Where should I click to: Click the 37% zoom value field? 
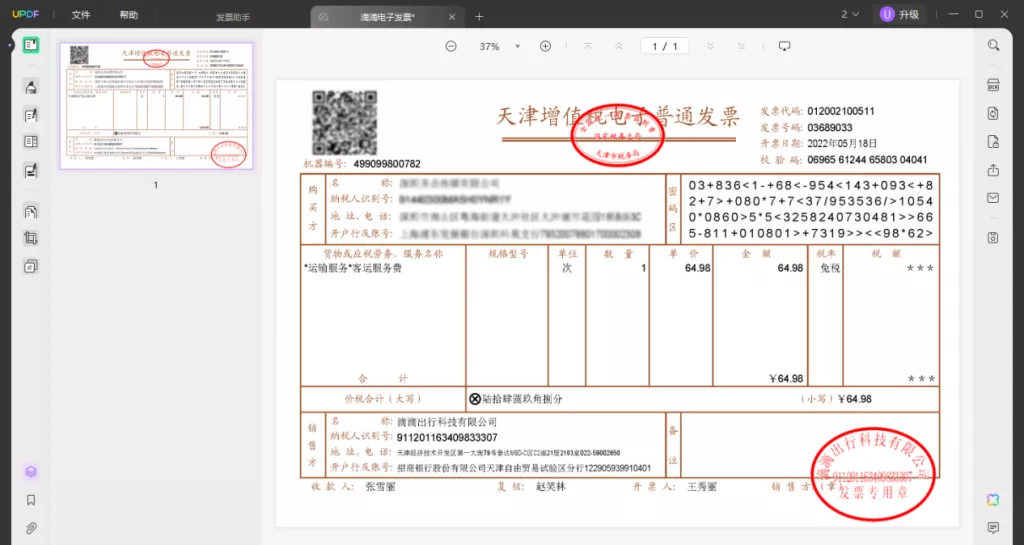point(490,46)
